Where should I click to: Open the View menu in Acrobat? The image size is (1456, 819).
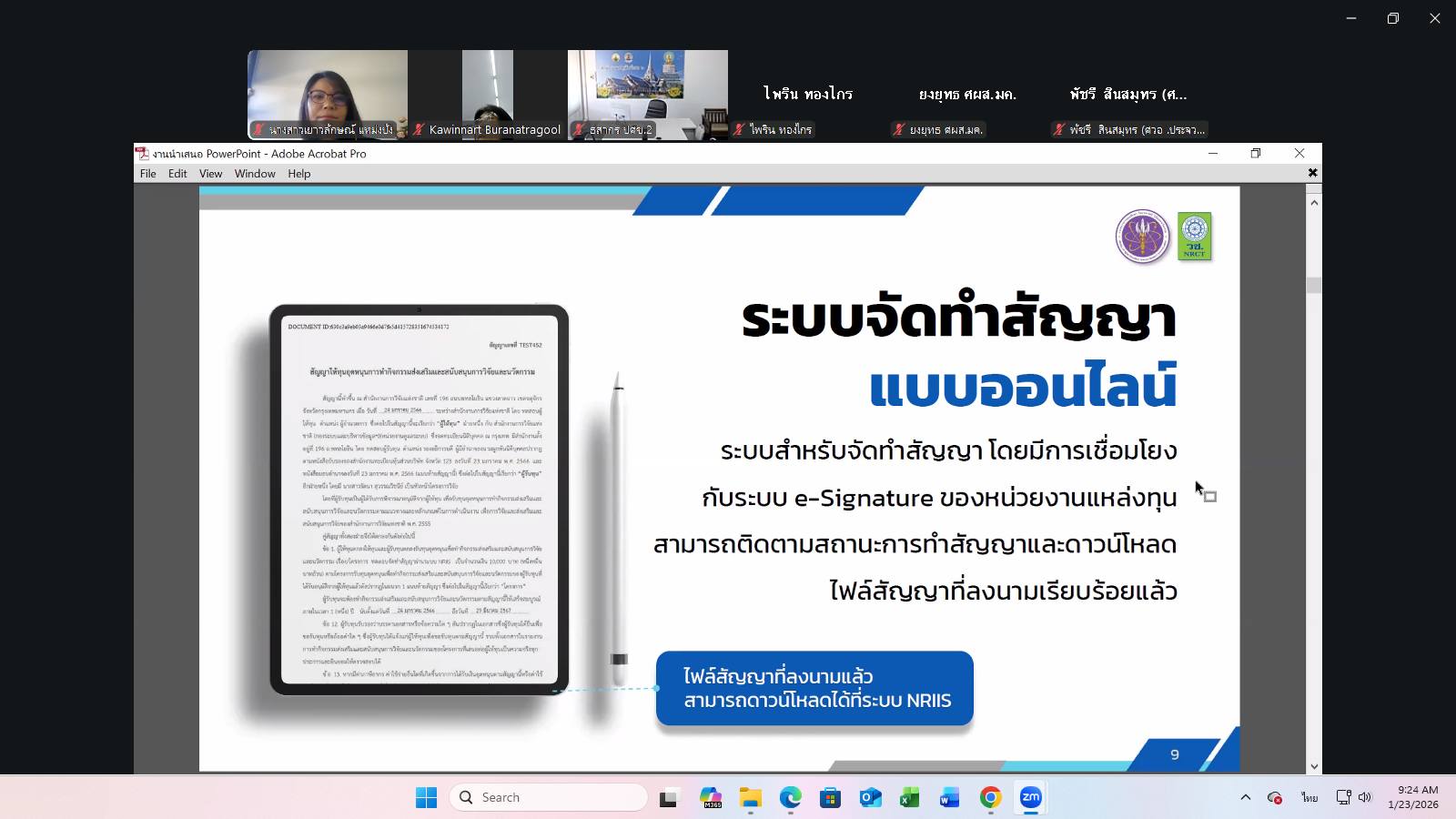click(210, 174)
